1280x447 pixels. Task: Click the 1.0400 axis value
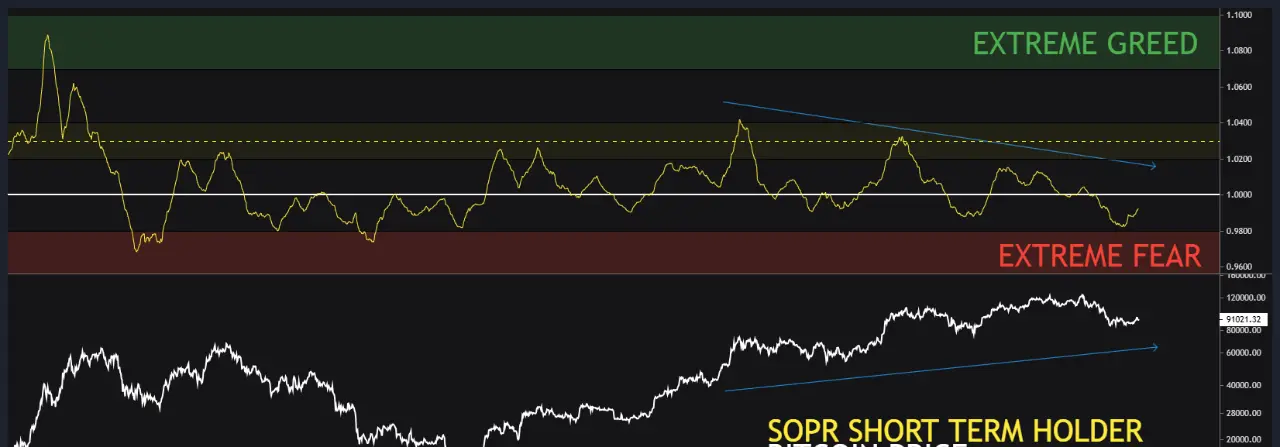click(1240, 123)
